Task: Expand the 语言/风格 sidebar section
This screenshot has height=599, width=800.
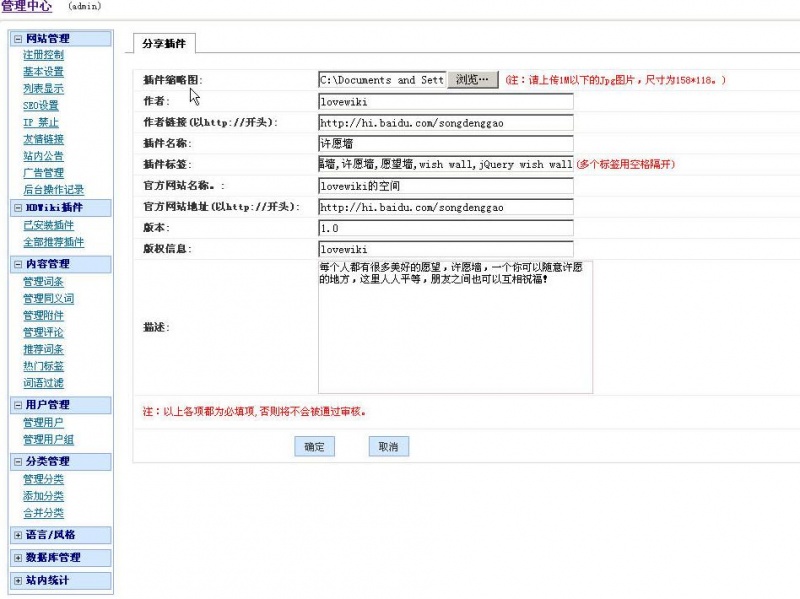Action: pos(18,535)
